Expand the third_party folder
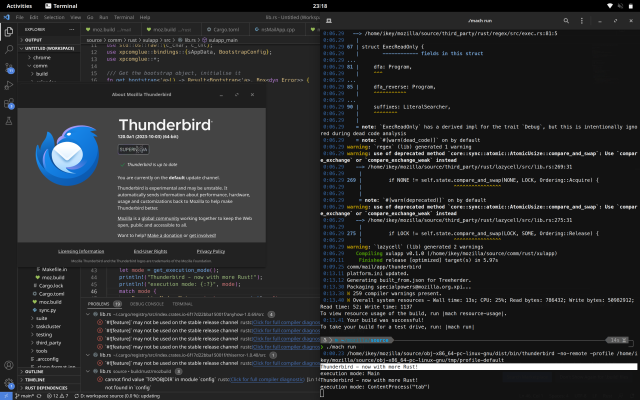Screen dimensions: 640x400 (x=48, y=343)
